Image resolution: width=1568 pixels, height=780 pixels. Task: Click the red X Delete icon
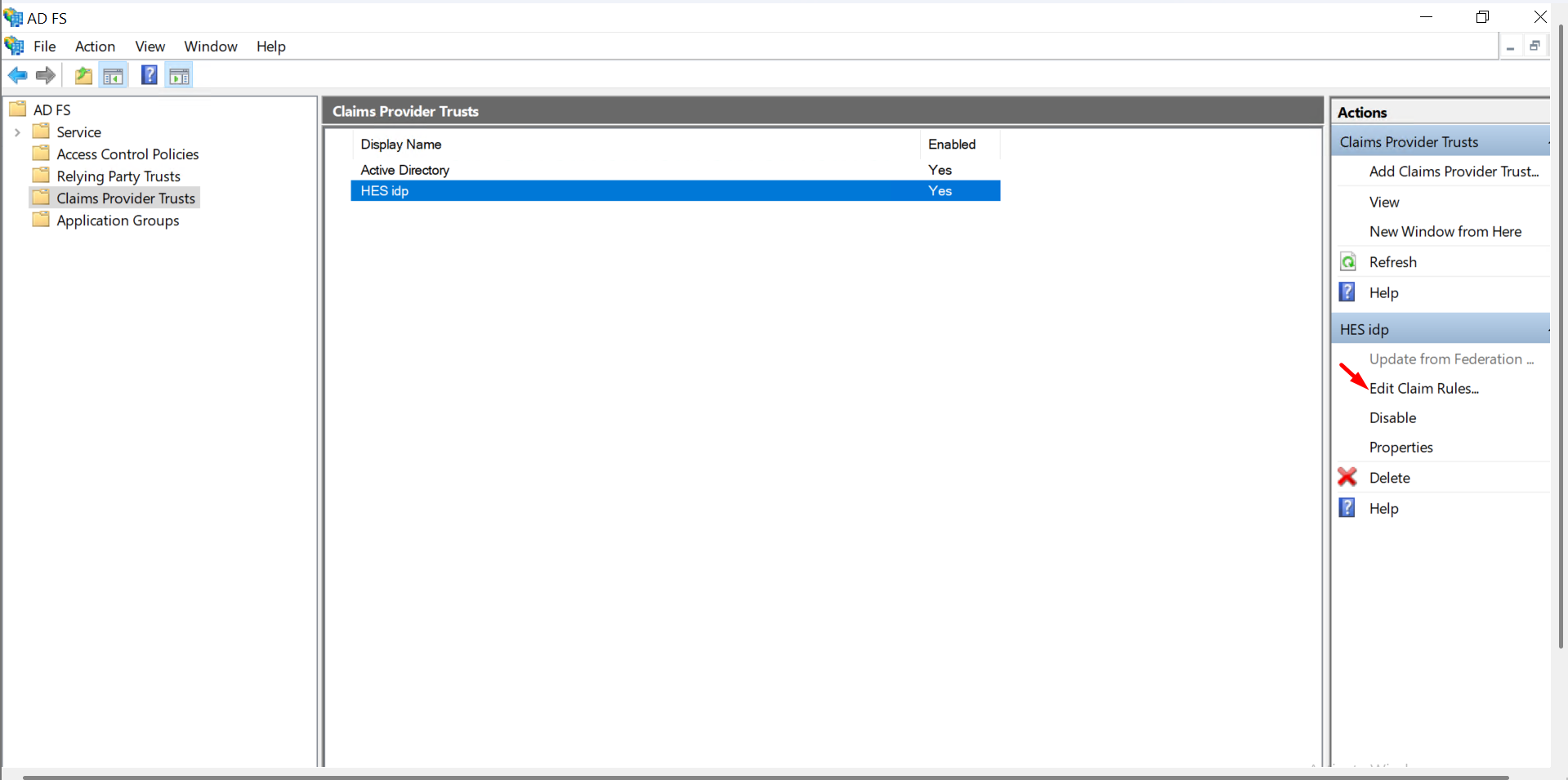(1347, 477)
